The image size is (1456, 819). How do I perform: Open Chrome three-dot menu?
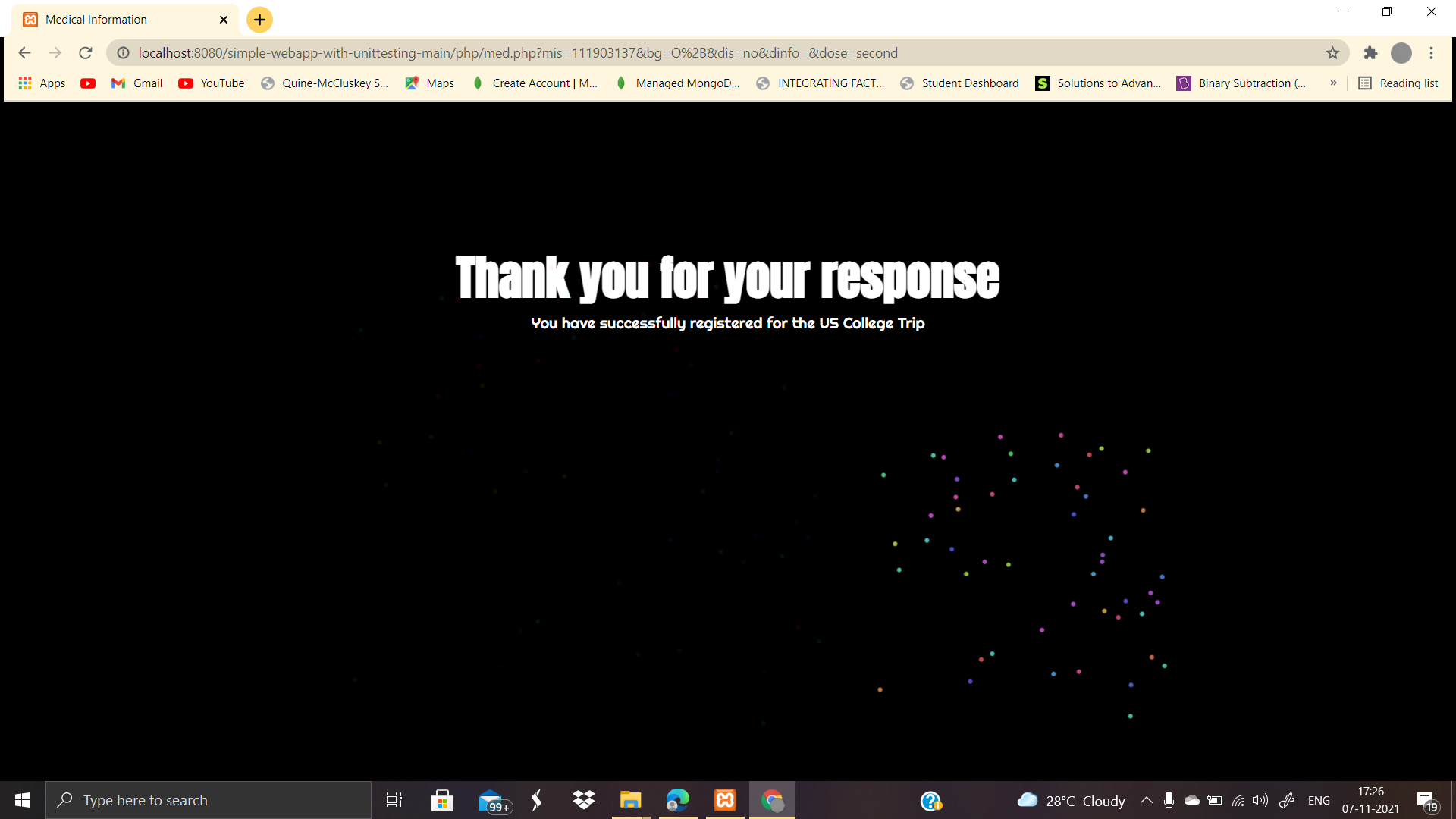[1431, 53]
